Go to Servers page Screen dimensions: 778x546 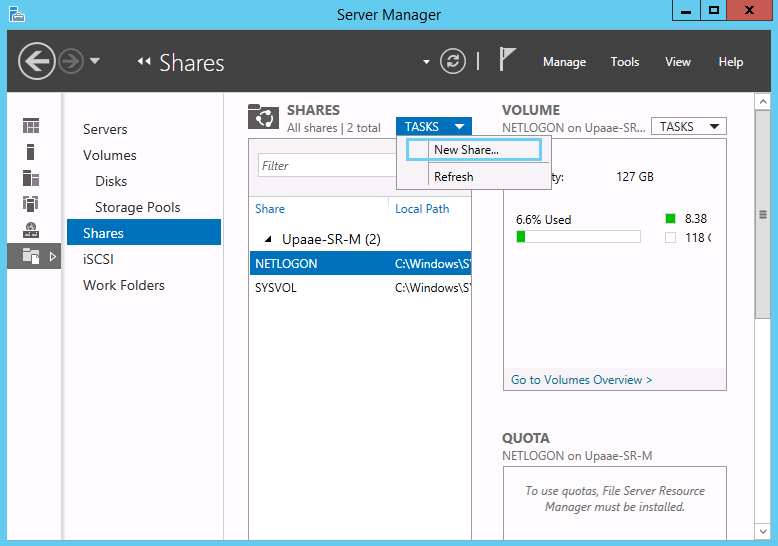click(105, 130)
